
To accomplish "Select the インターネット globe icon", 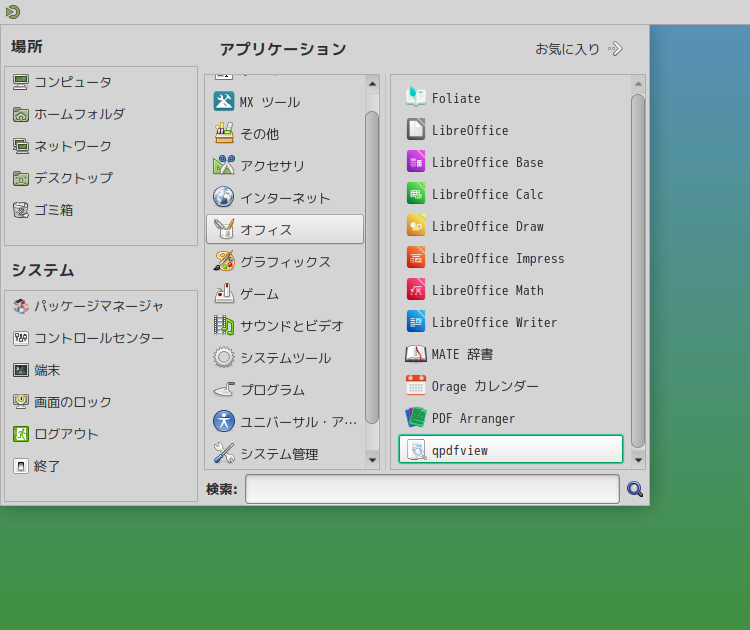I will (224, 197).
